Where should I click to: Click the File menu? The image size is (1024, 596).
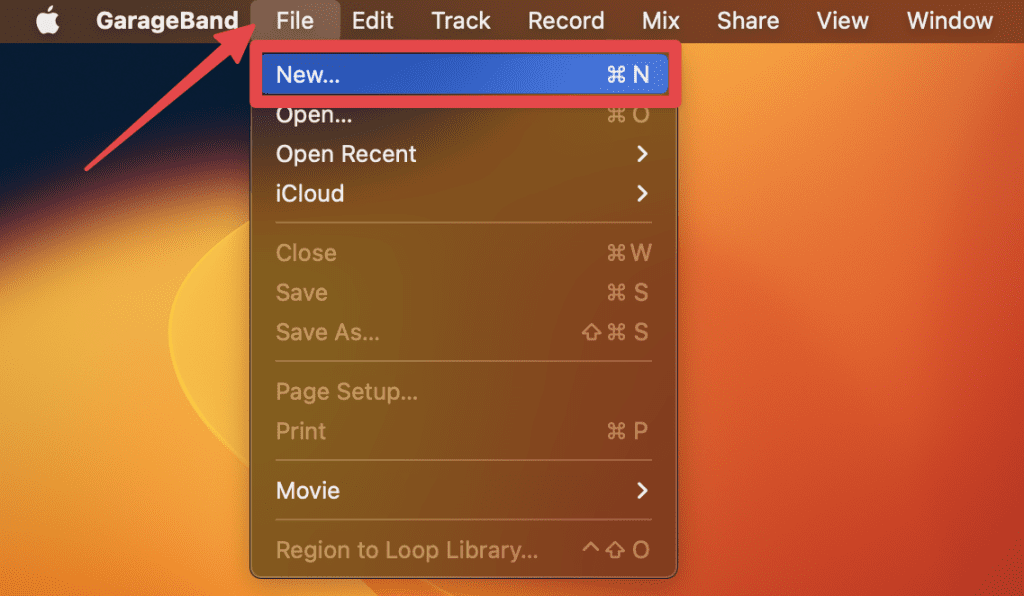(x=295, y=20)
